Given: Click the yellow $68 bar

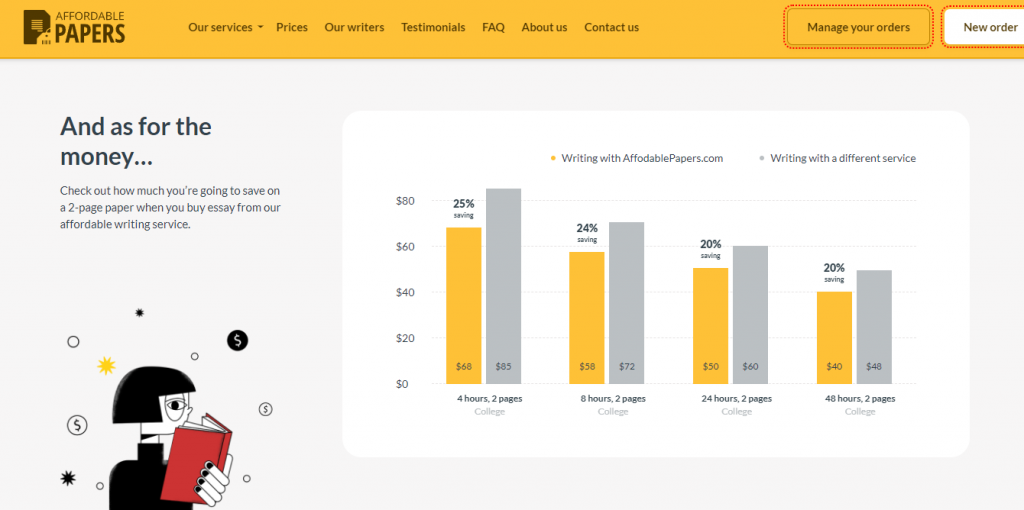Looking at the screenshot, I should tap(464, 306).
